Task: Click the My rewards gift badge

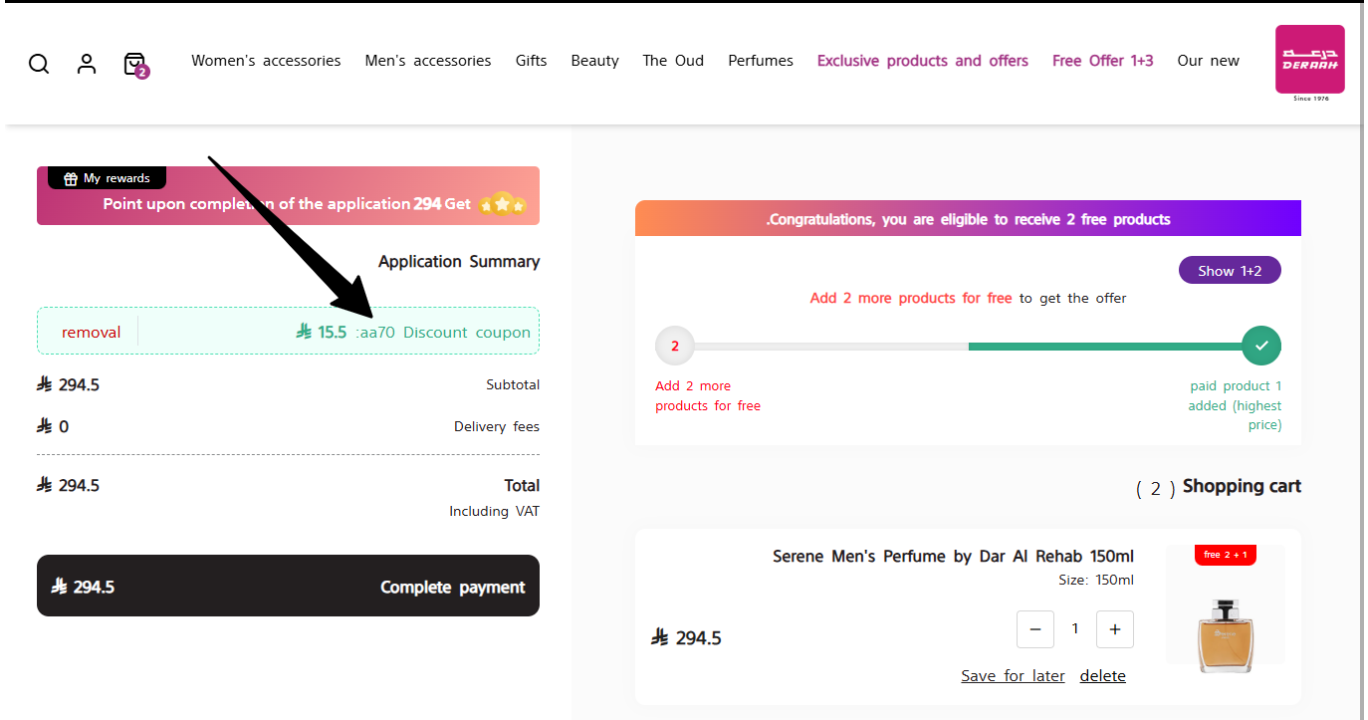Action: (107, 178)
